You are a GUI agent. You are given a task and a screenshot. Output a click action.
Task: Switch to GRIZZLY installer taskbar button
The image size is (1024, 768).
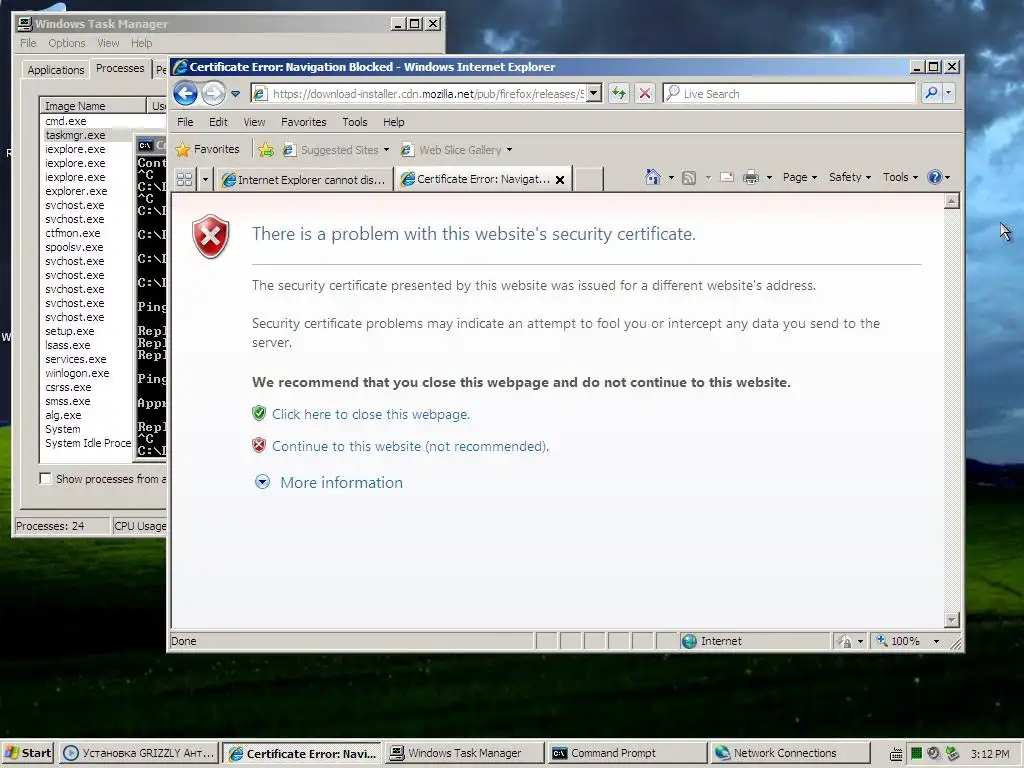[x=138, y=753]
